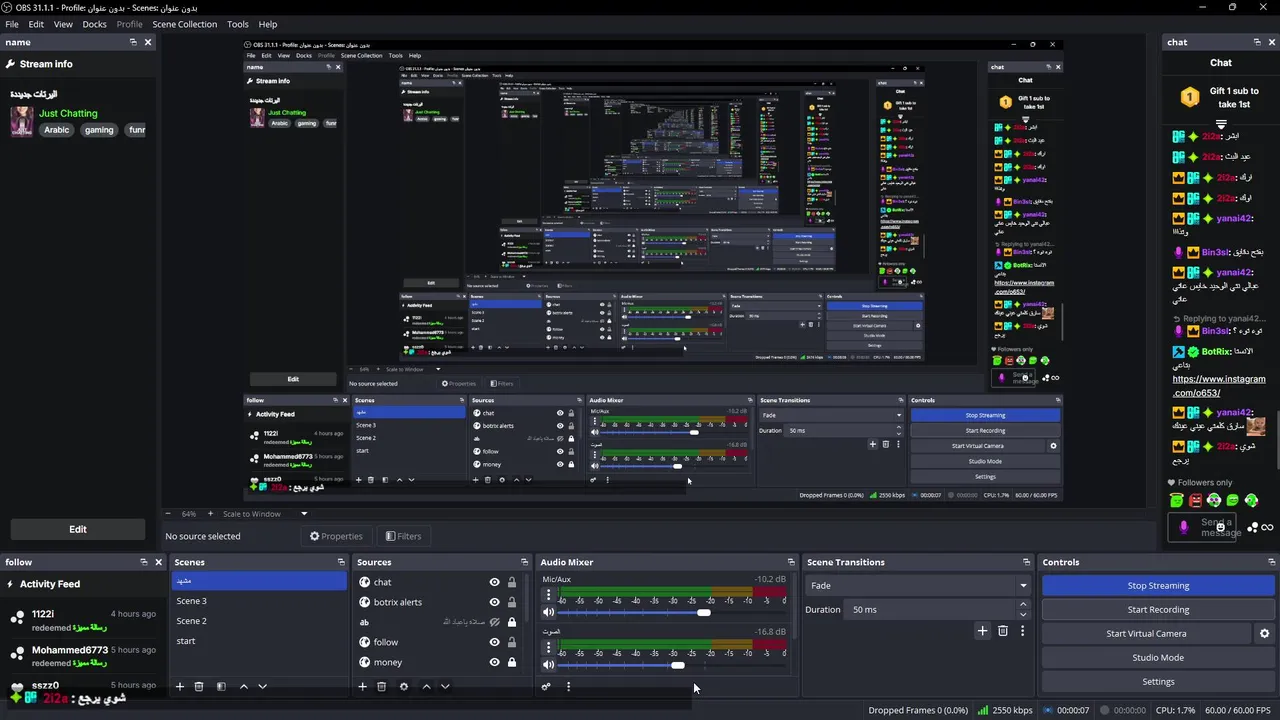Remove selected scene using trash icon
The height and width of the screenshot is (720, 1280).
click(x=198, y=686)
